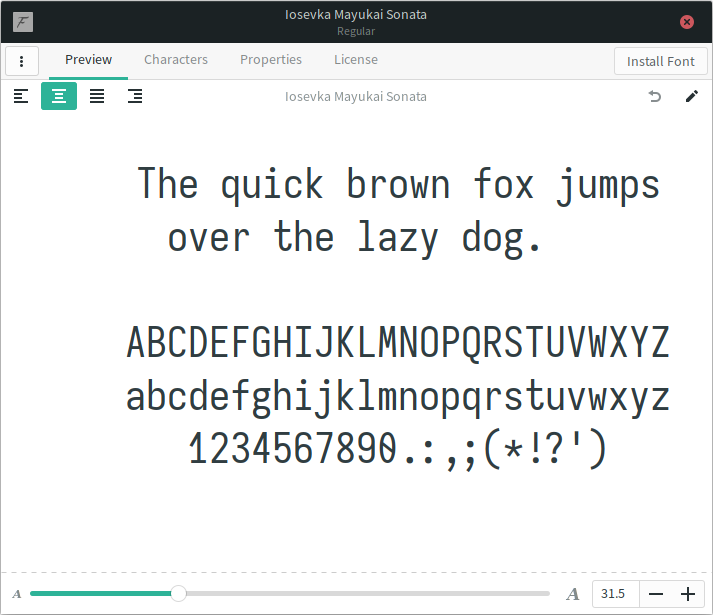The height and width of the screenshot is (615, 713).
Task: Click the small A icon left of slider
Action: click(17, 594)
